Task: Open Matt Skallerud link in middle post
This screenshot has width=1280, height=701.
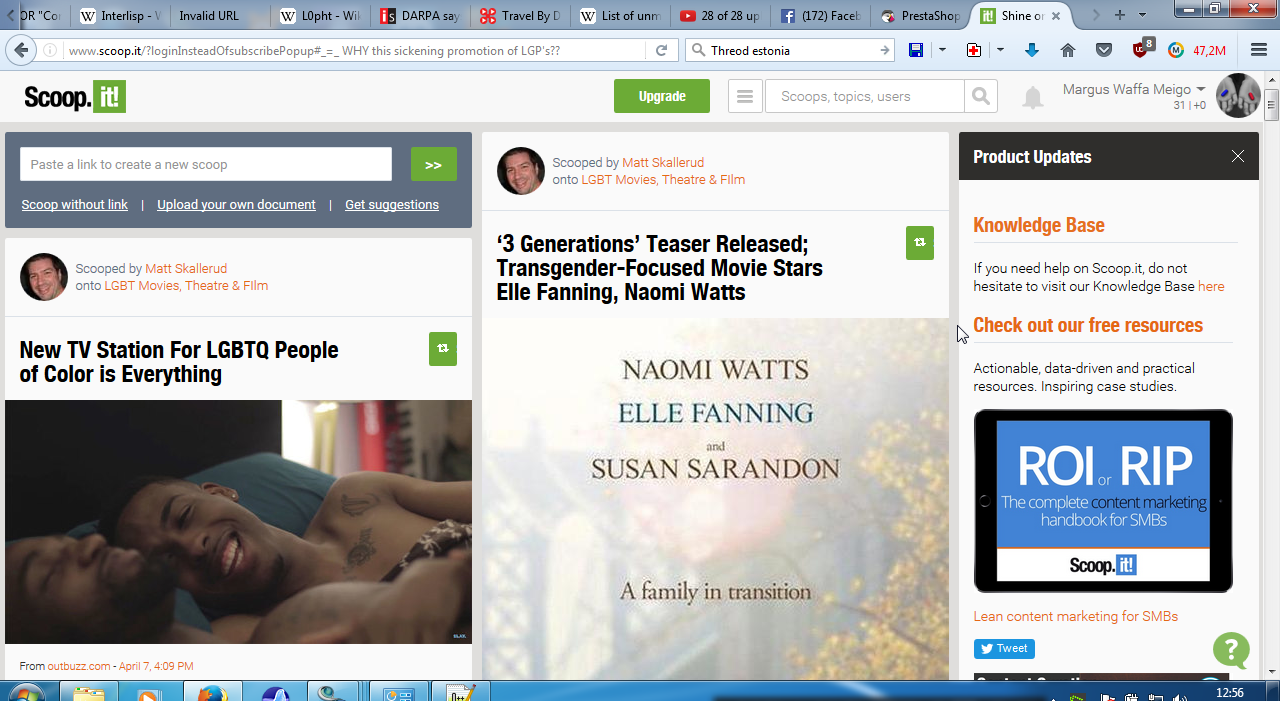Action: (663, 162)
